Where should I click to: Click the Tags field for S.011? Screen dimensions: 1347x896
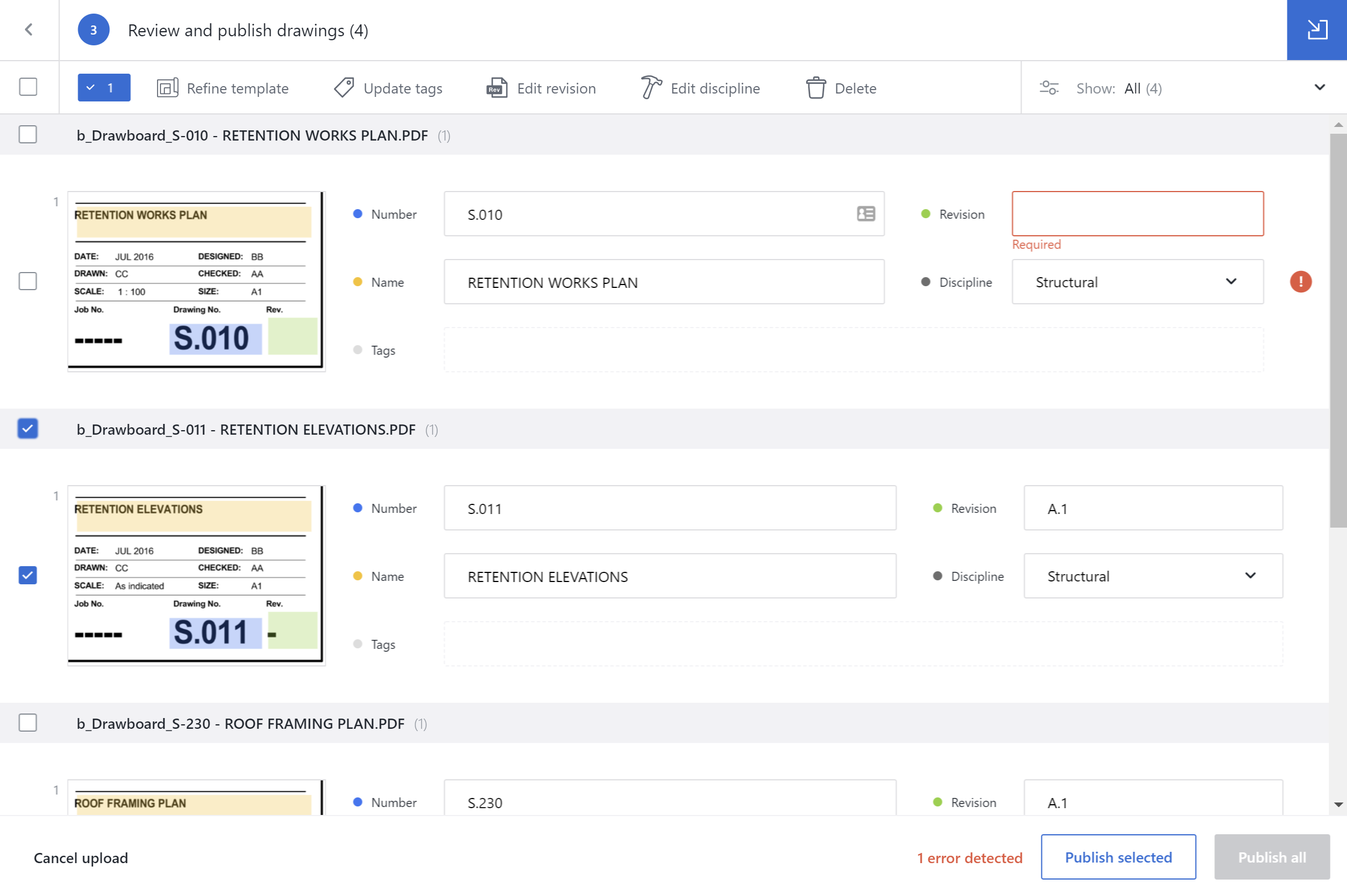click(x=863, y=644)
